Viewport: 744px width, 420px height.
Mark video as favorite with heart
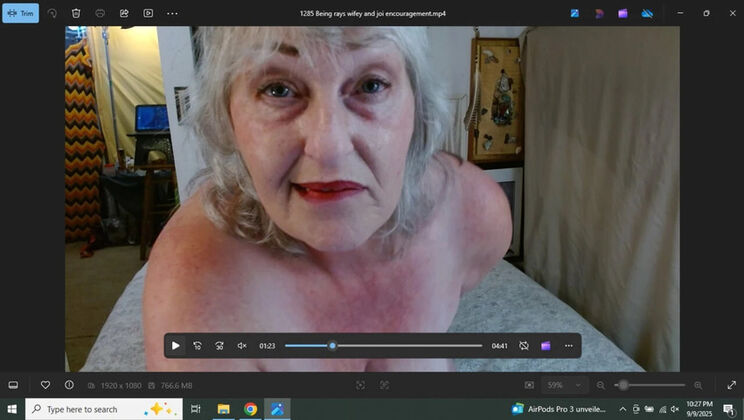pyautogui.click(x=45, y=385)
